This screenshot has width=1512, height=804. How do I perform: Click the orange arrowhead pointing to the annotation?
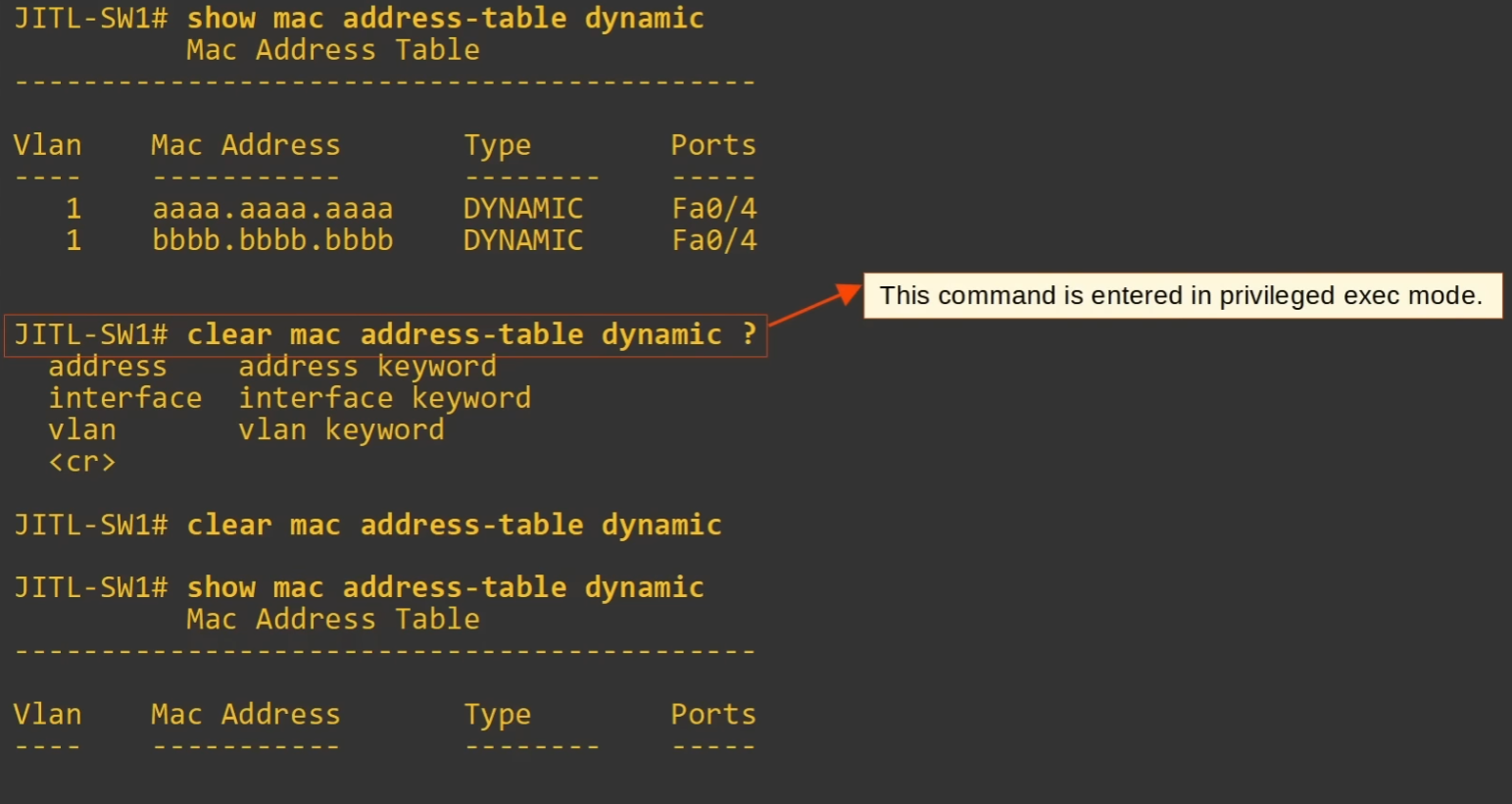[x=848, y=294]
